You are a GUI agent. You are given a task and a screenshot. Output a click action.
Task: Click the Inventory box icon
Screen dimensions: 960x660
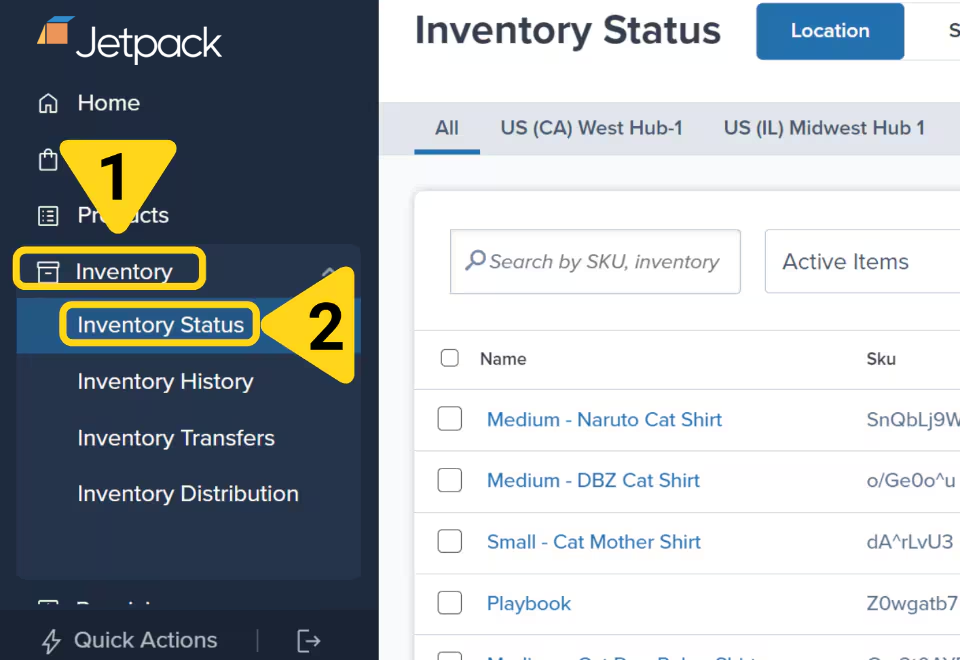click(x=47, y=270)
